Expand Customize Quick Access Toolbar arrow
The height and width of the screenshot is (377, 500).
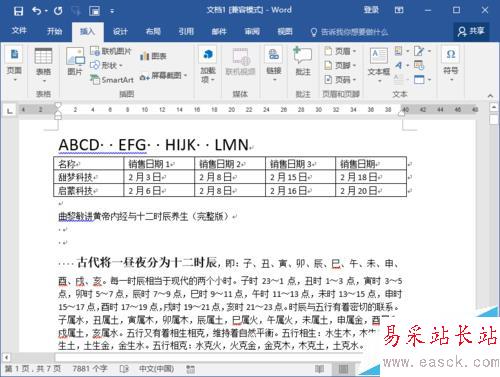(x=112, y=11)
